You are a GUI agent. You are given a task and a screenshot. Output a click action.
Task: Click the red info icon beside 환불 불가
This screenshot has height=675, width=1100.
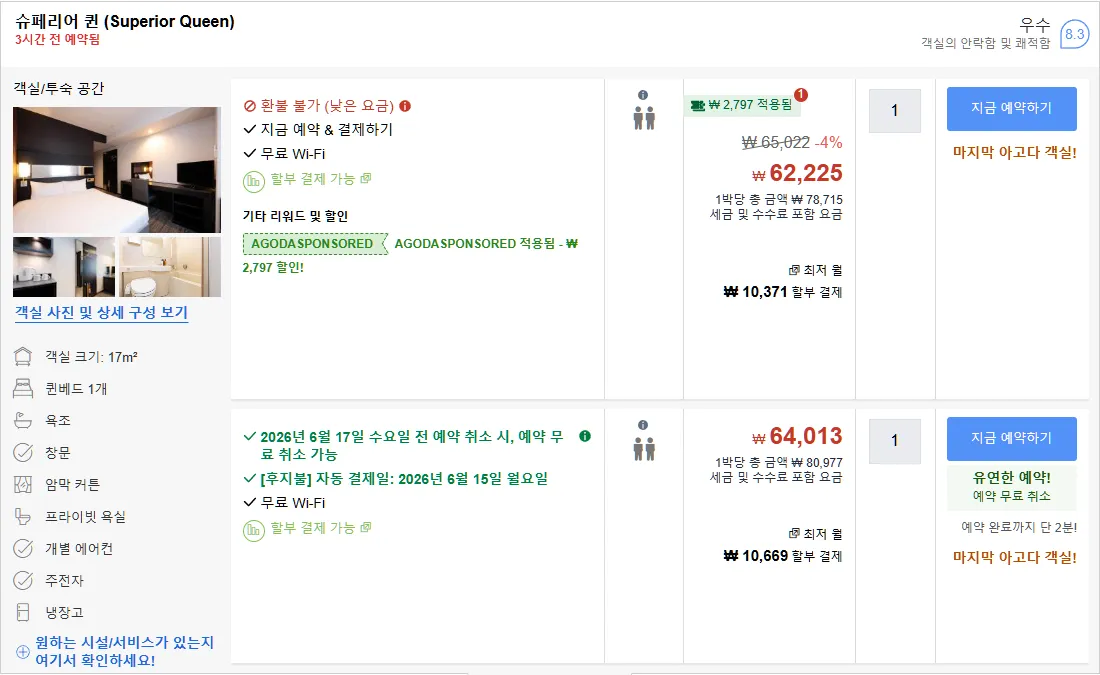(x=405, y=106)
